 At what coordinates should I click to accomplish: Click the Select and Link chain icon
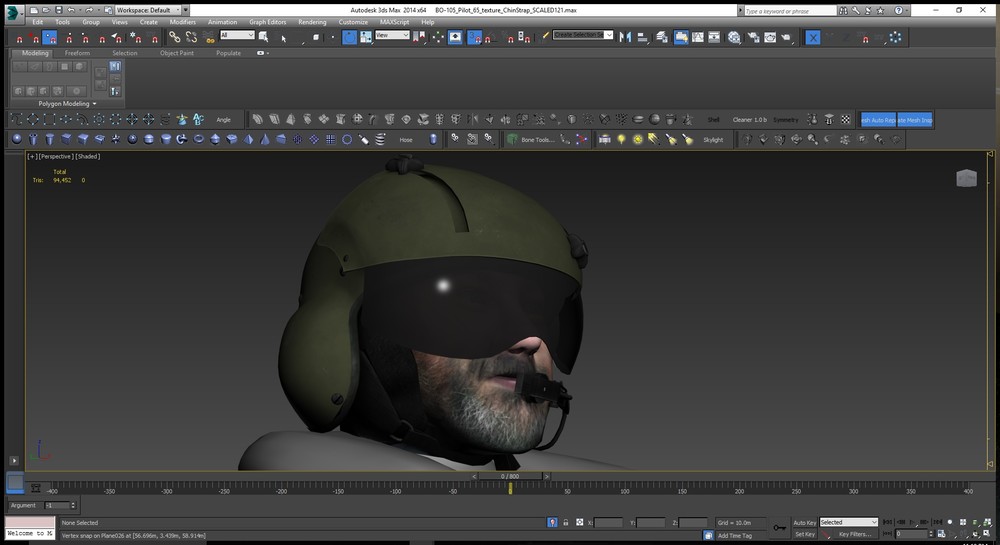(x=174, y=37)
